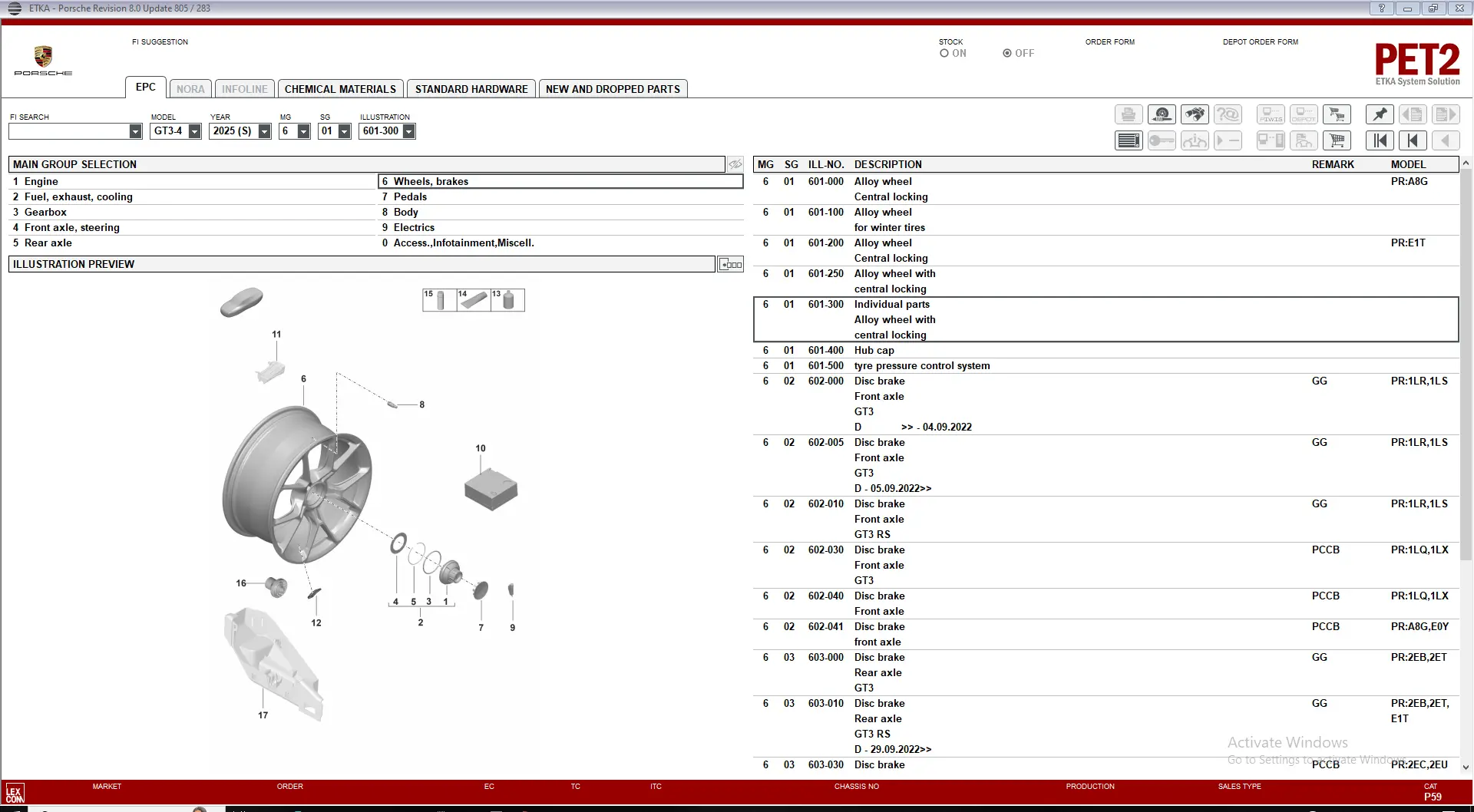Select Body in main group list

coord(406,213)
